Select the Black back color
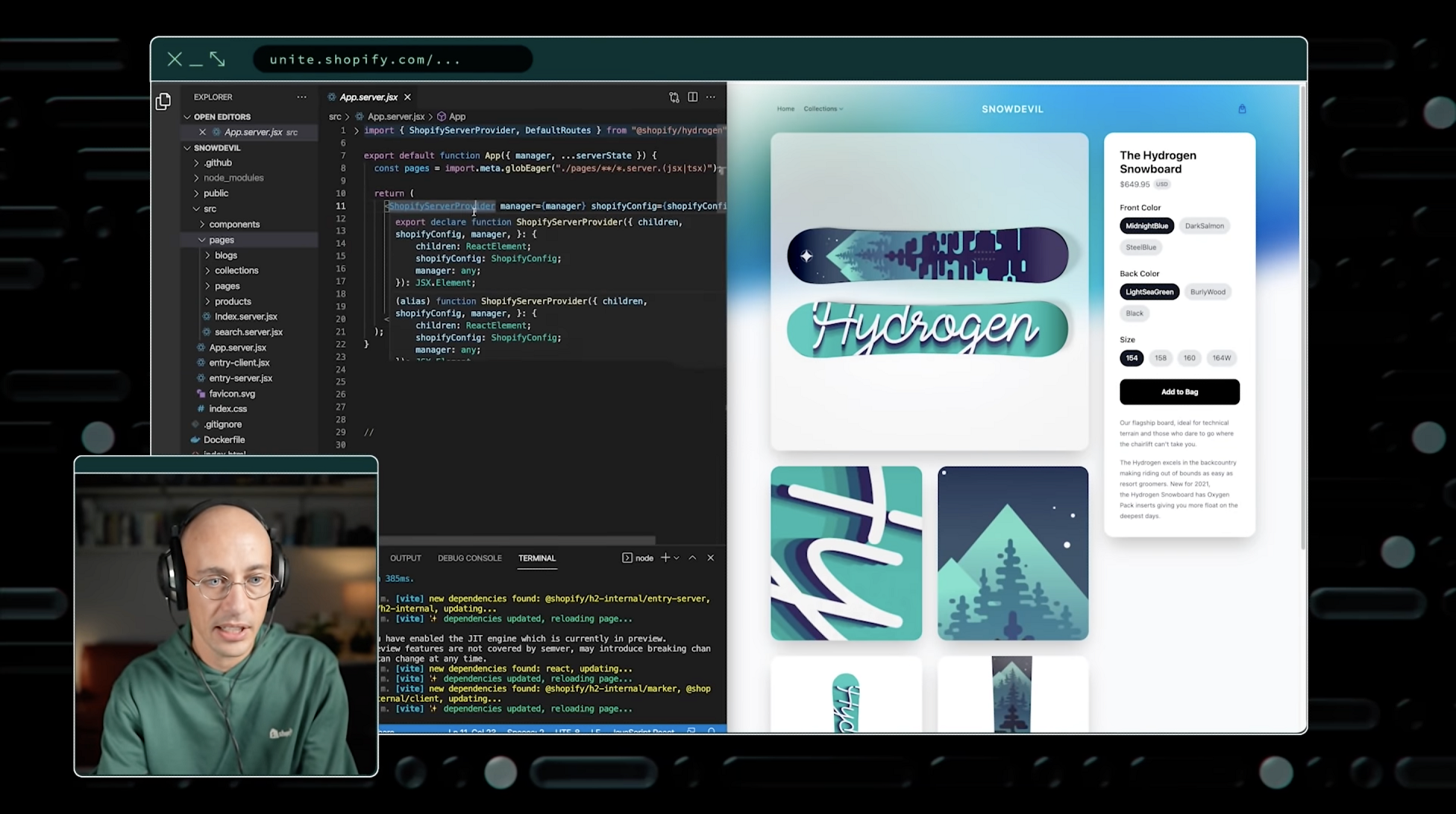1456x814 pixels. click(1134, 313)
